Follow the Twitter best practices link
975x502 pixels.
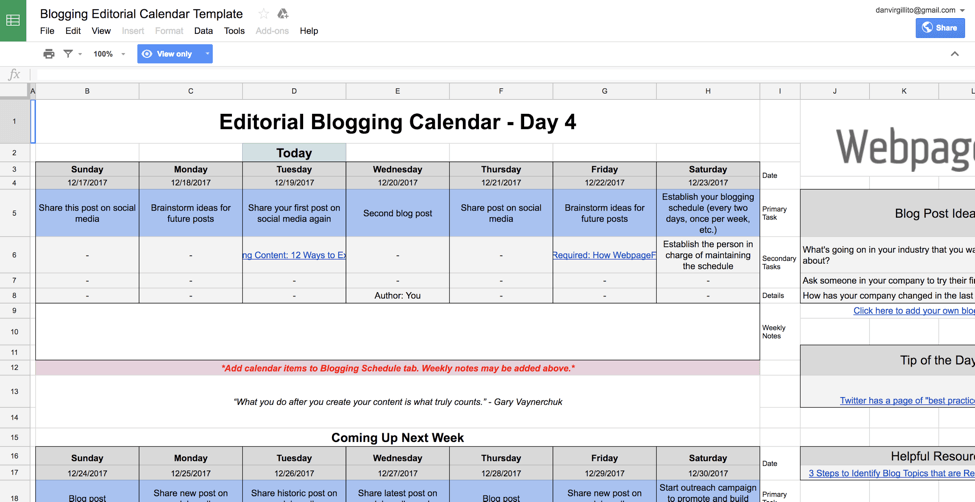coord(907,401)
